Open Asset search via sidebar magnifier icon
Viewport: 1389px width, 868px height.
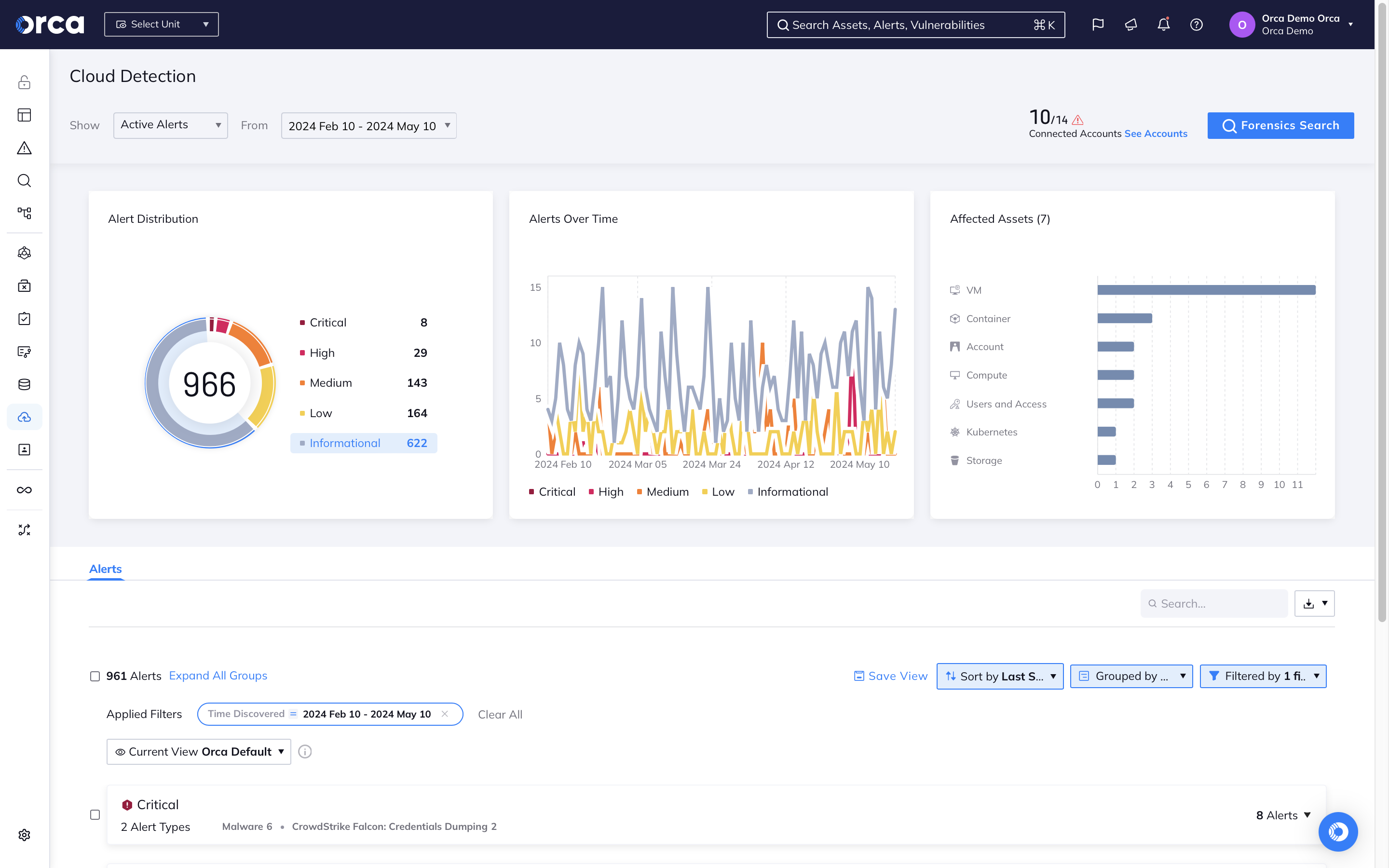click(x=24, y=180)
